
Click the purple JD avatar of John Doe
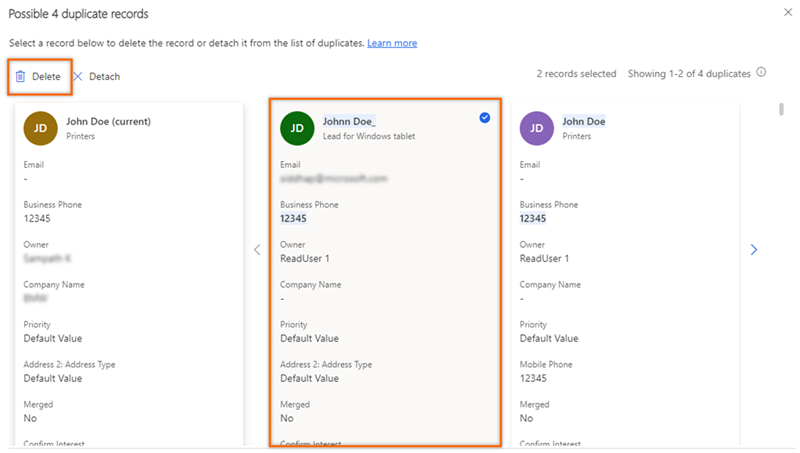point(537,129)
